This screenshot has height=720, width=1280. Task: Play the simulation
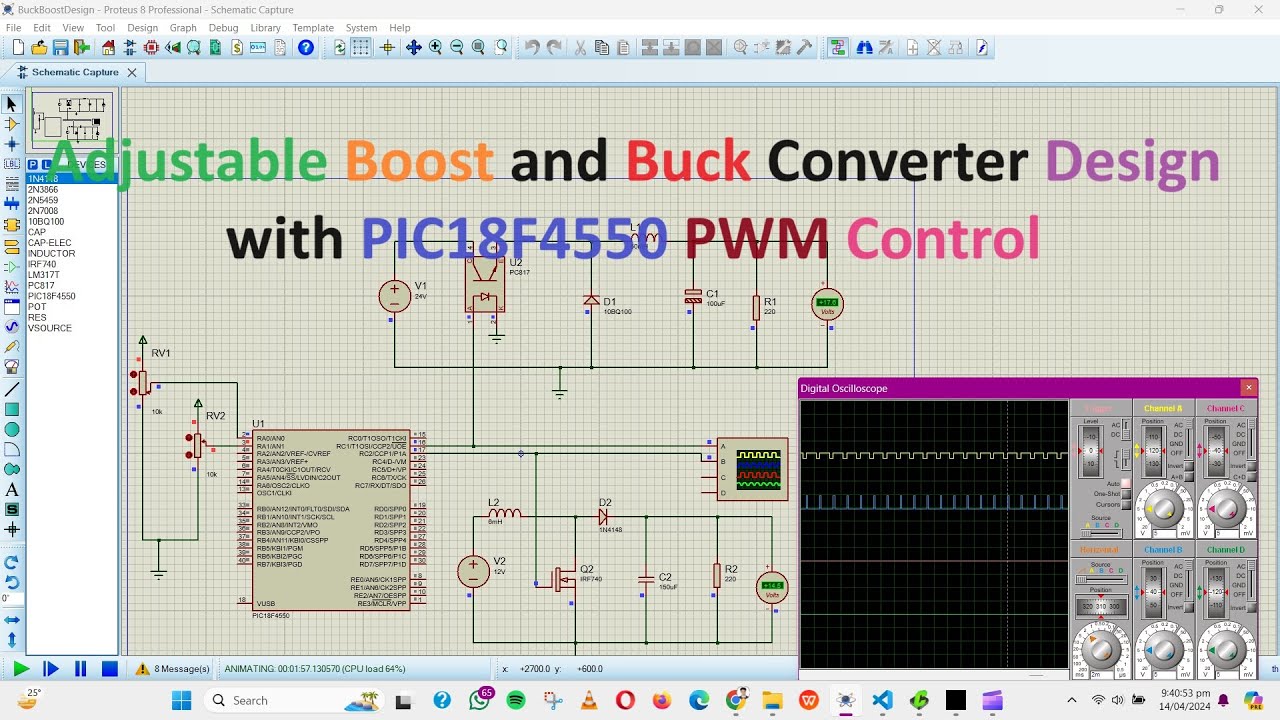[x=21, y=669]
